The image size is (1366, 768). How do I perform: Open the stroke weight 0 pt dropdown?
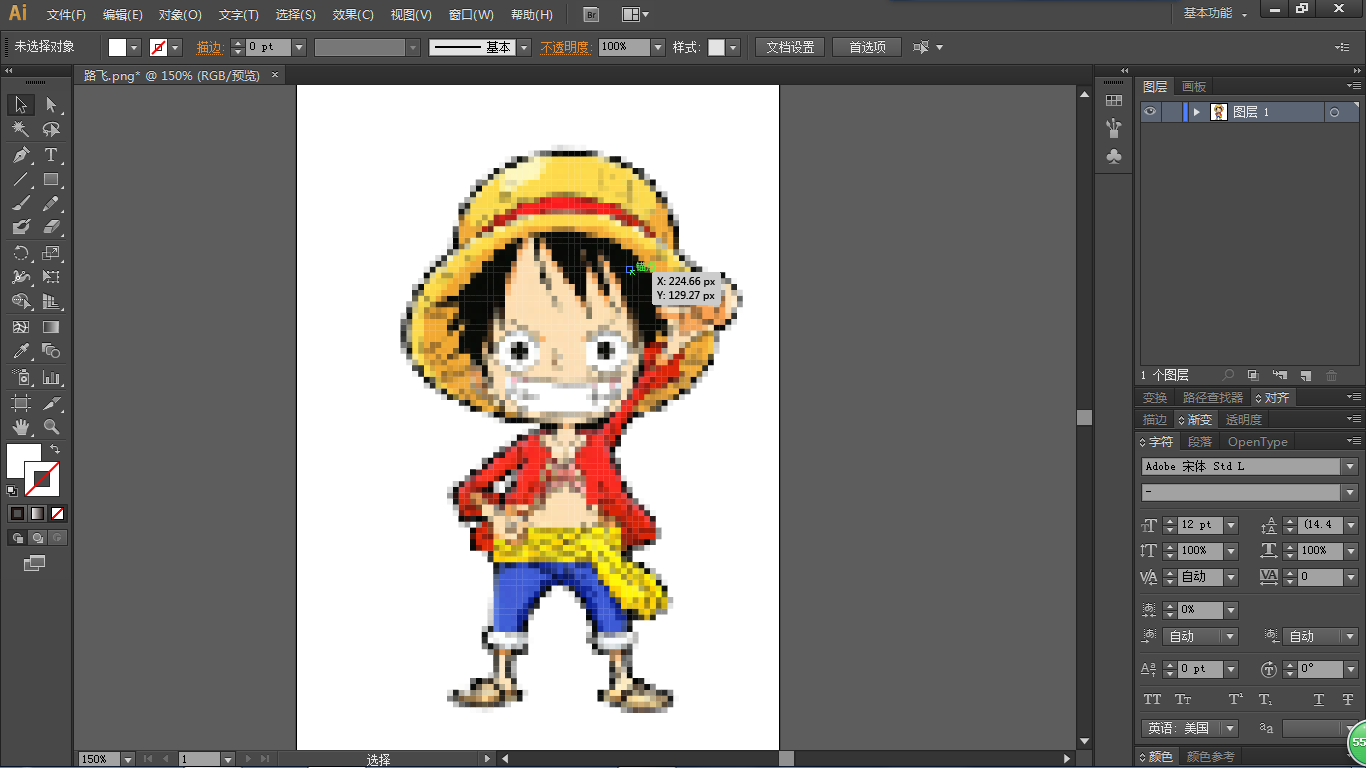pyautogui.click(x=298, y=47)
